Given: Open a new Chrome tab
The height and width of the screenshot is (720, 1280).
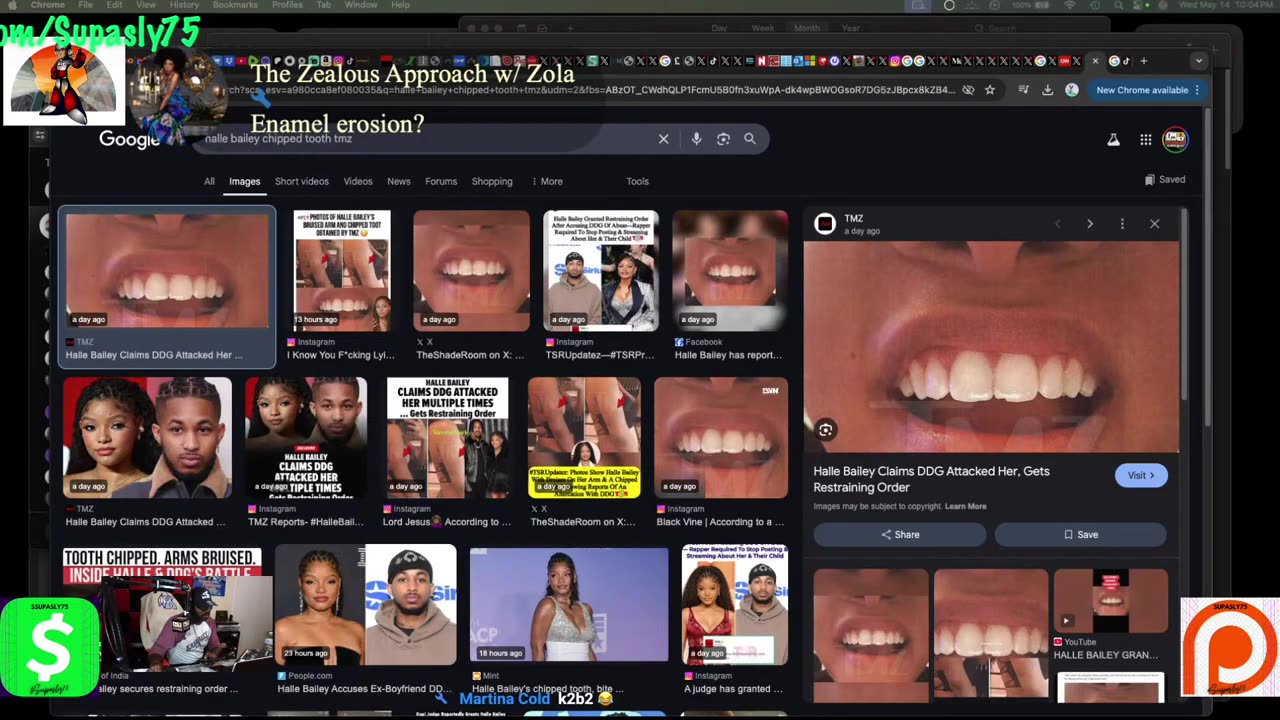Looking at the screenshot, I should point(1144,61).
